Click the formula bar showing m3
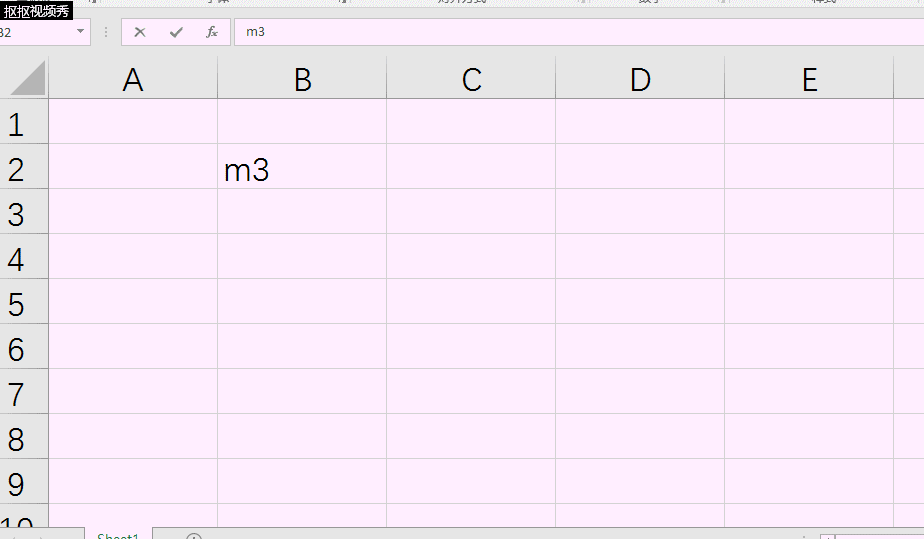 coord(579,32)
